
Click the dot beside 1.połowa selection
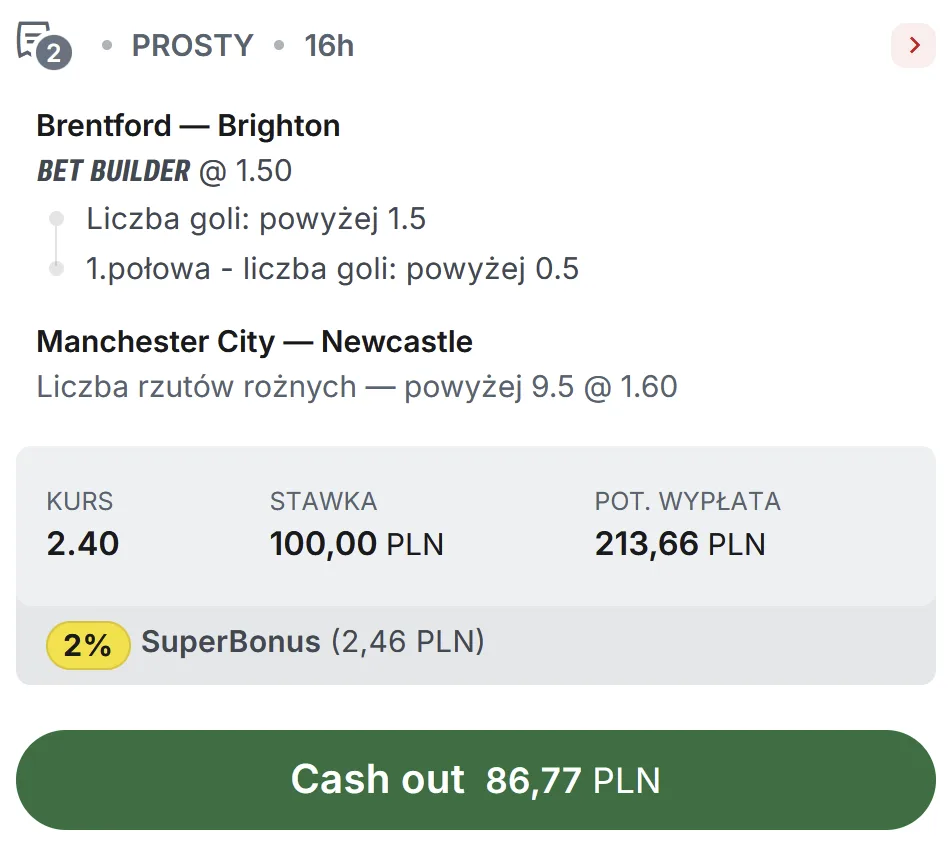click(57, 269)
